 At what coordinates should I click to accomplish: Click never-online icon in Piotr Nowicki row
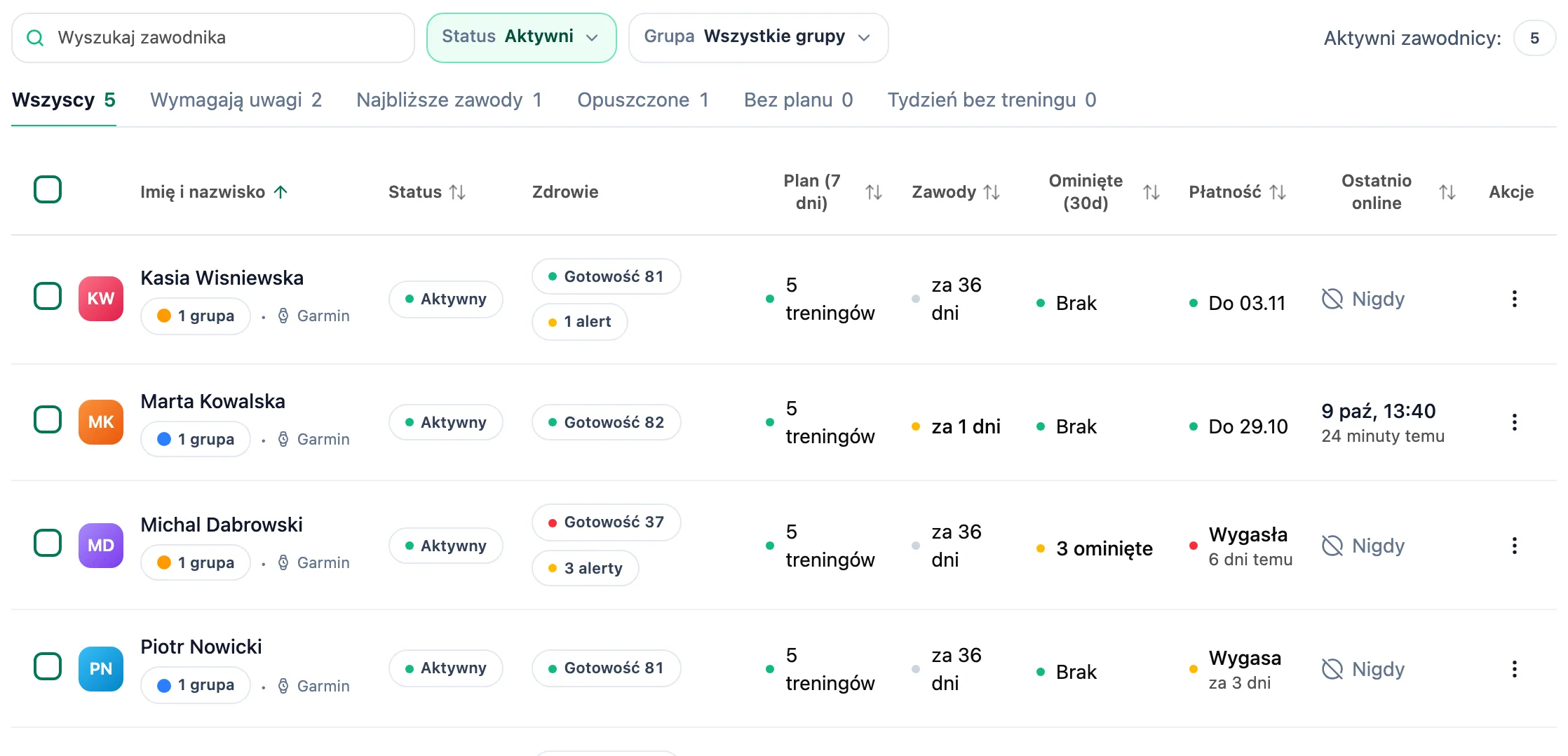tap(1332, 669)
